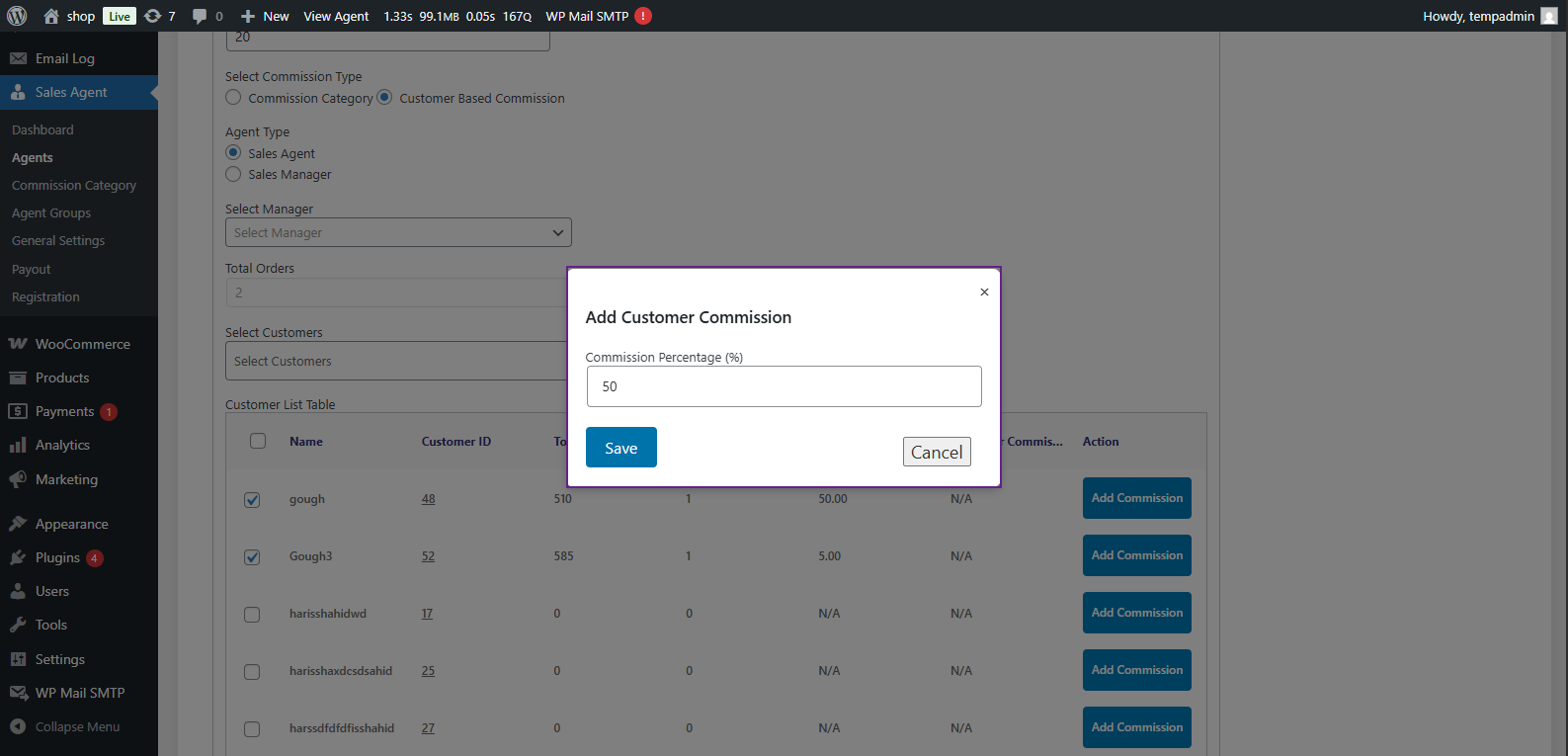Click the Commission Percentage input field

pyautogui.click(x=784, y=386)
